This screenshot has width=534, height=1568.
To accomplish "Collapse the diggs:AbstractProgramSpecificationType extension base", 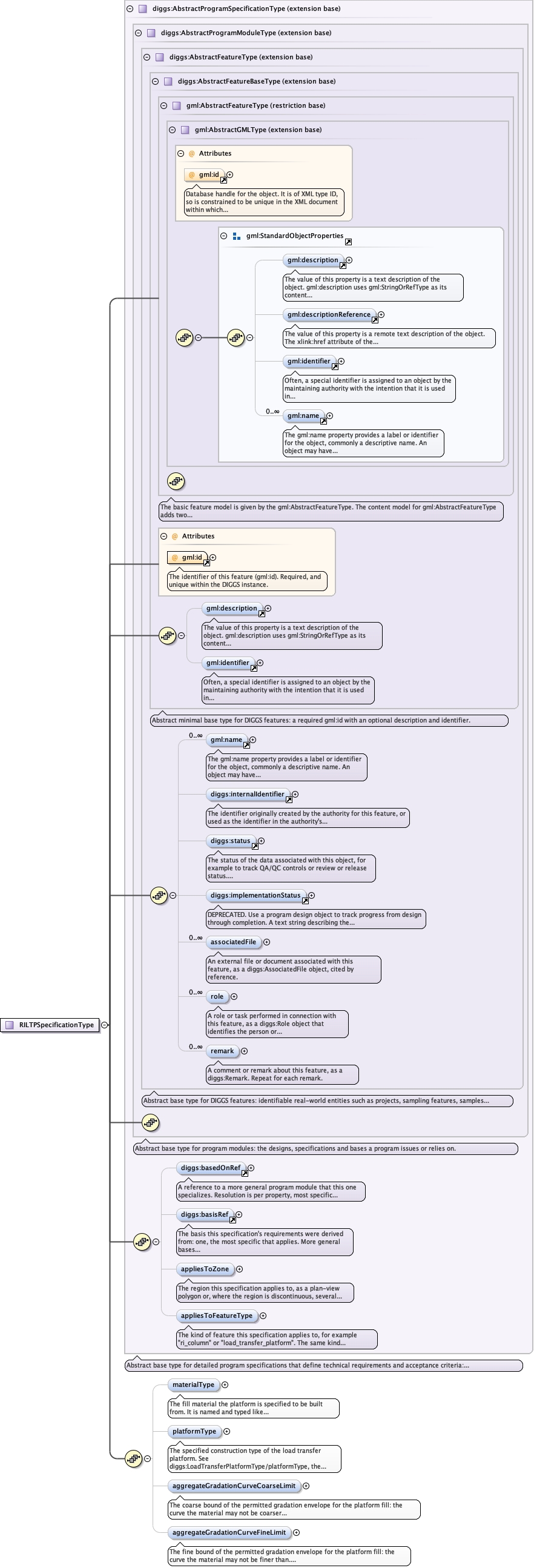I will [x=130, y=8].
